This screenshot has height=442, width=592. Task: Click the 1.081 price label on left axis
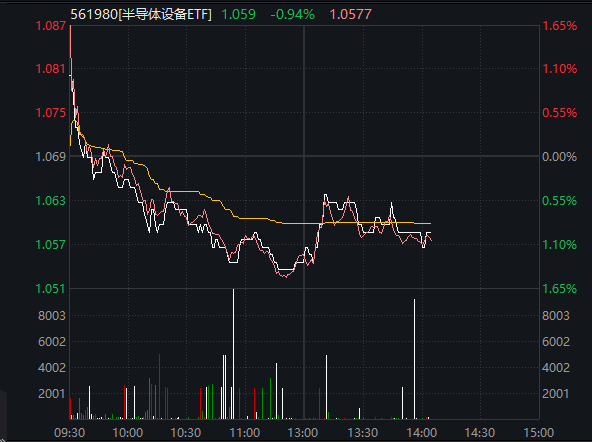pos(51,69)
